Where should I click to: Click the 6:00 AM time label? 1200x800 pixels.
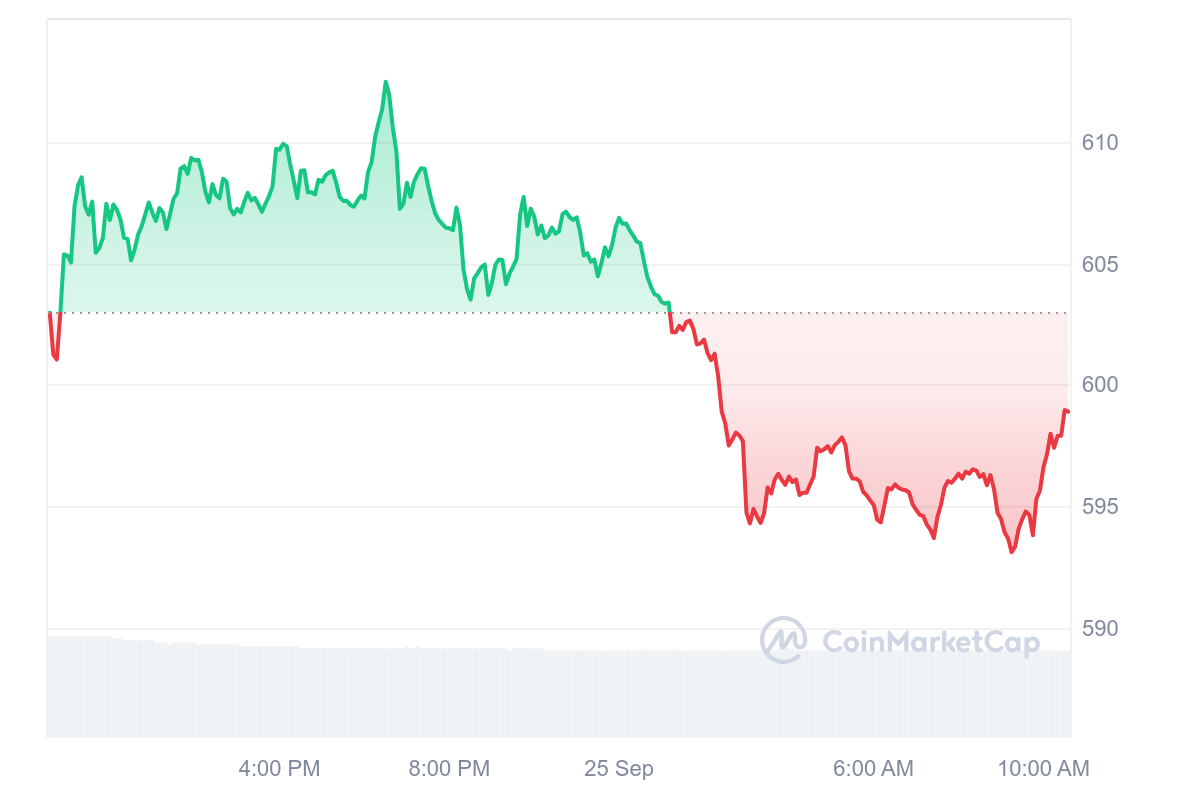point(873,769)
